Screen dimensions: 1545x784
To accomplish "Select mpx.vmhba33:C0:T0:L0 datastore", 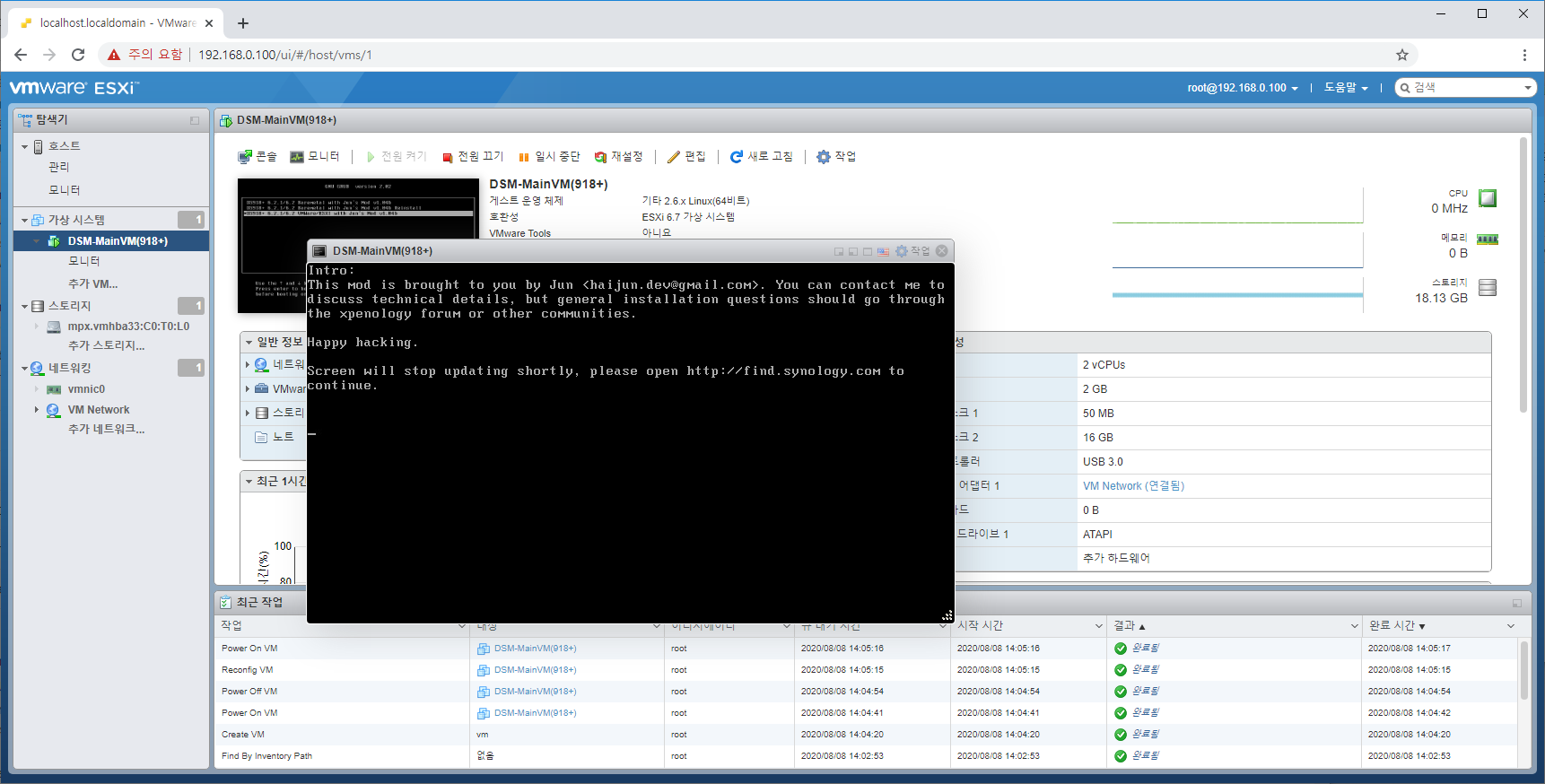I will (x=128, y=327).
